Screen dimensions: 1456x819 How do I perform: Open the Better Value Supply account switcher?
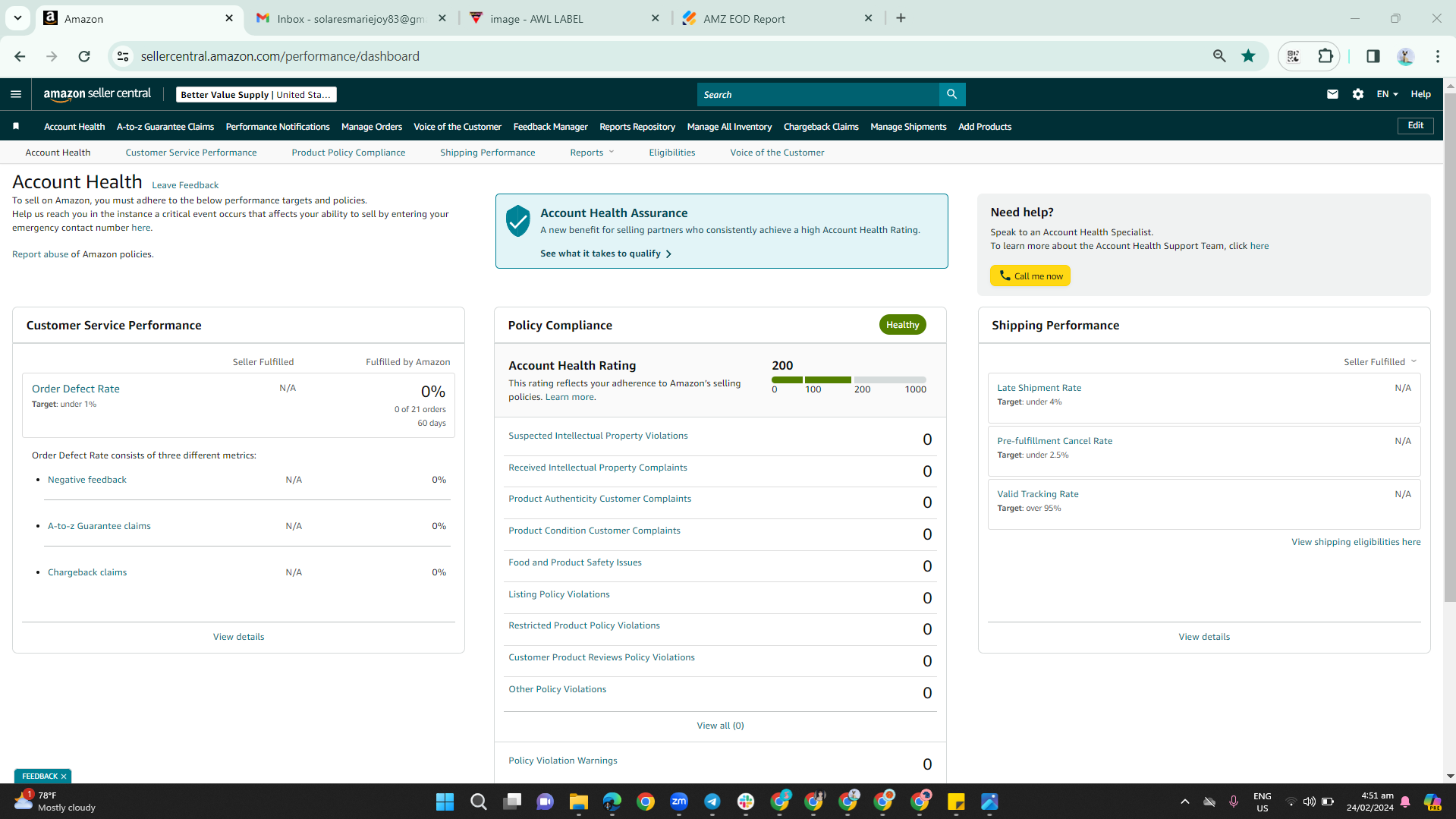(256, 94)
